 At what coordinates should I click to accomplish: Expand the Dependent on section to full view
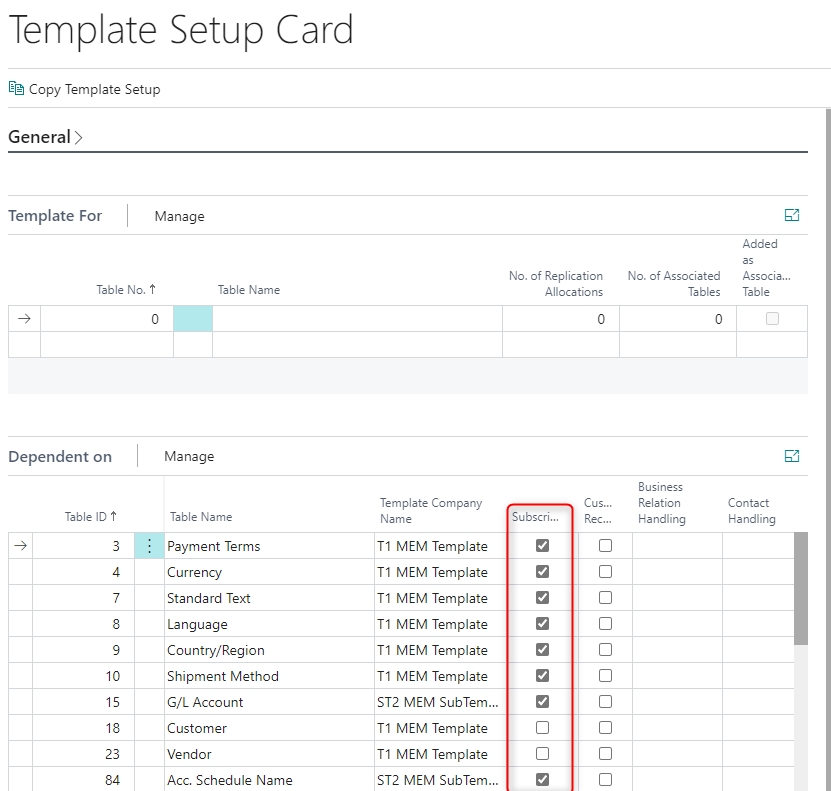point(792,456)
